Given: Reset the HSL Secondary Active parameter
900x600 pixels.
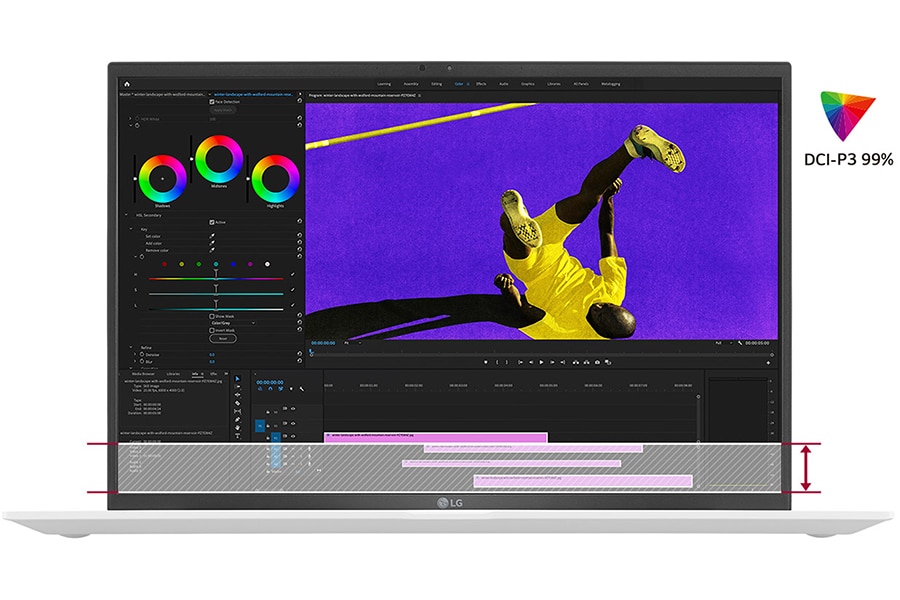Looking at the screenshot, I should click(299, 221).
